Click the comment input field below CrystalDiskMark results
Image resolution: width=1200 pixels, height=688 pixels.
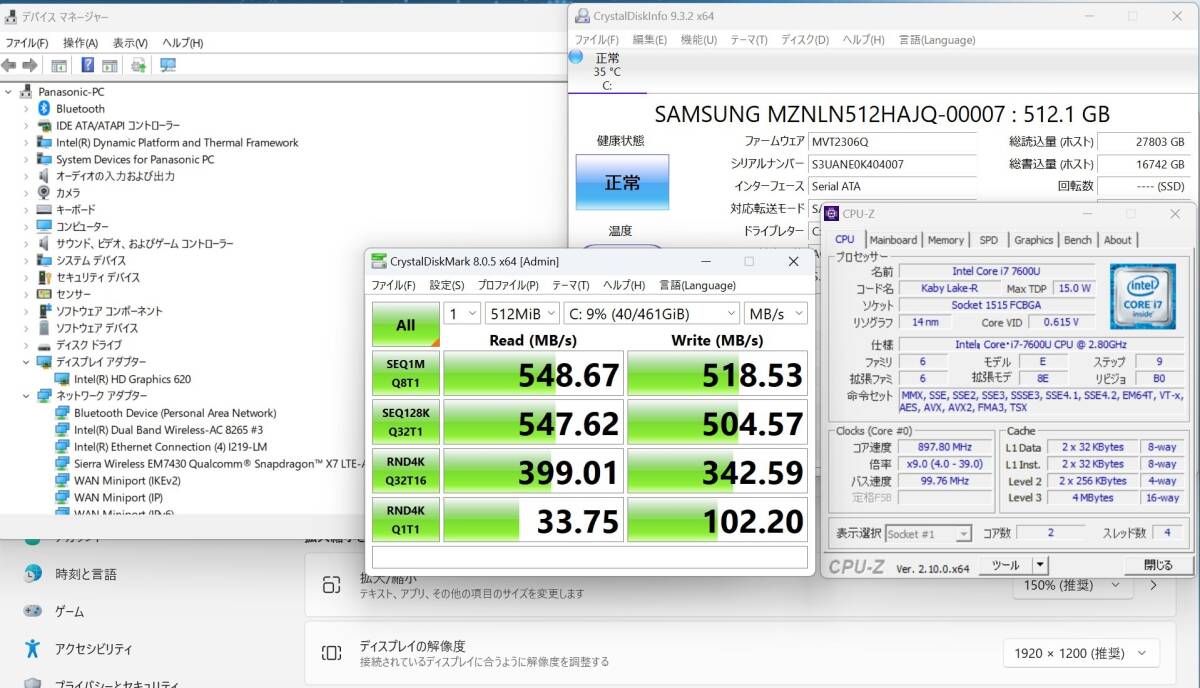tap(590, 558)
